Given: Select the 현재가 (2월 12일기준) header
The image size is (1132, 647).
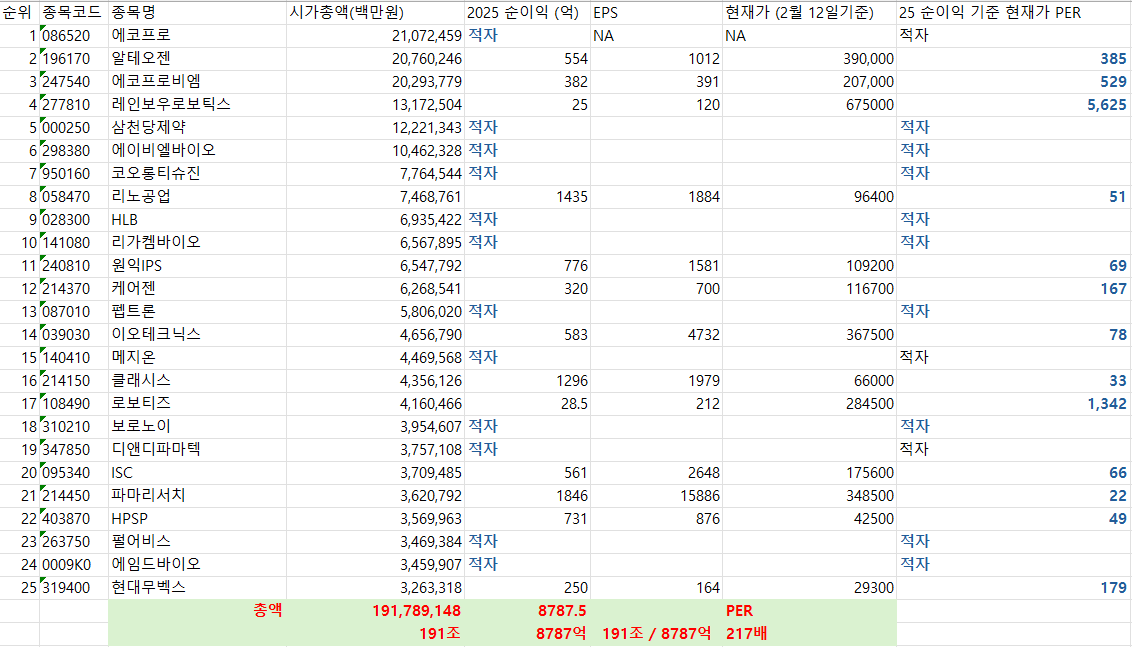Looking at the screenshot, I should (x=809, y=12).
